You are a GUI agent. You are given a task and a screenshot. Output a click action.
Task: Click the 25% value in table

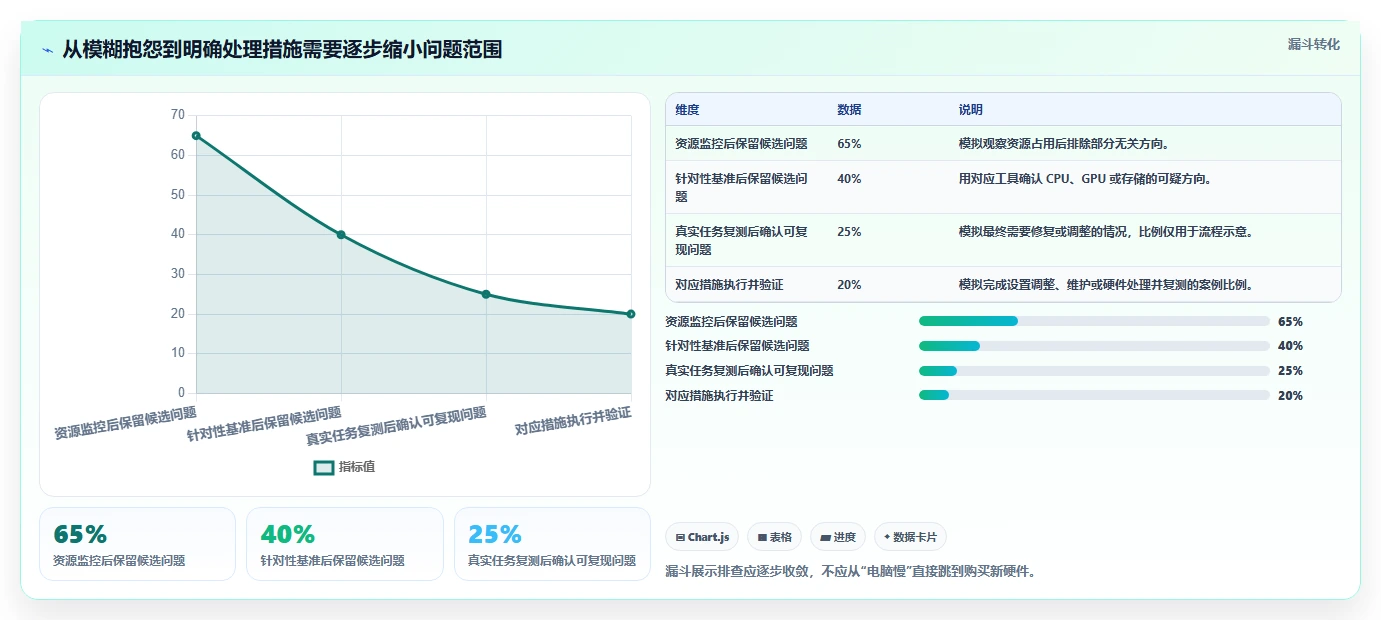(849, 232)
